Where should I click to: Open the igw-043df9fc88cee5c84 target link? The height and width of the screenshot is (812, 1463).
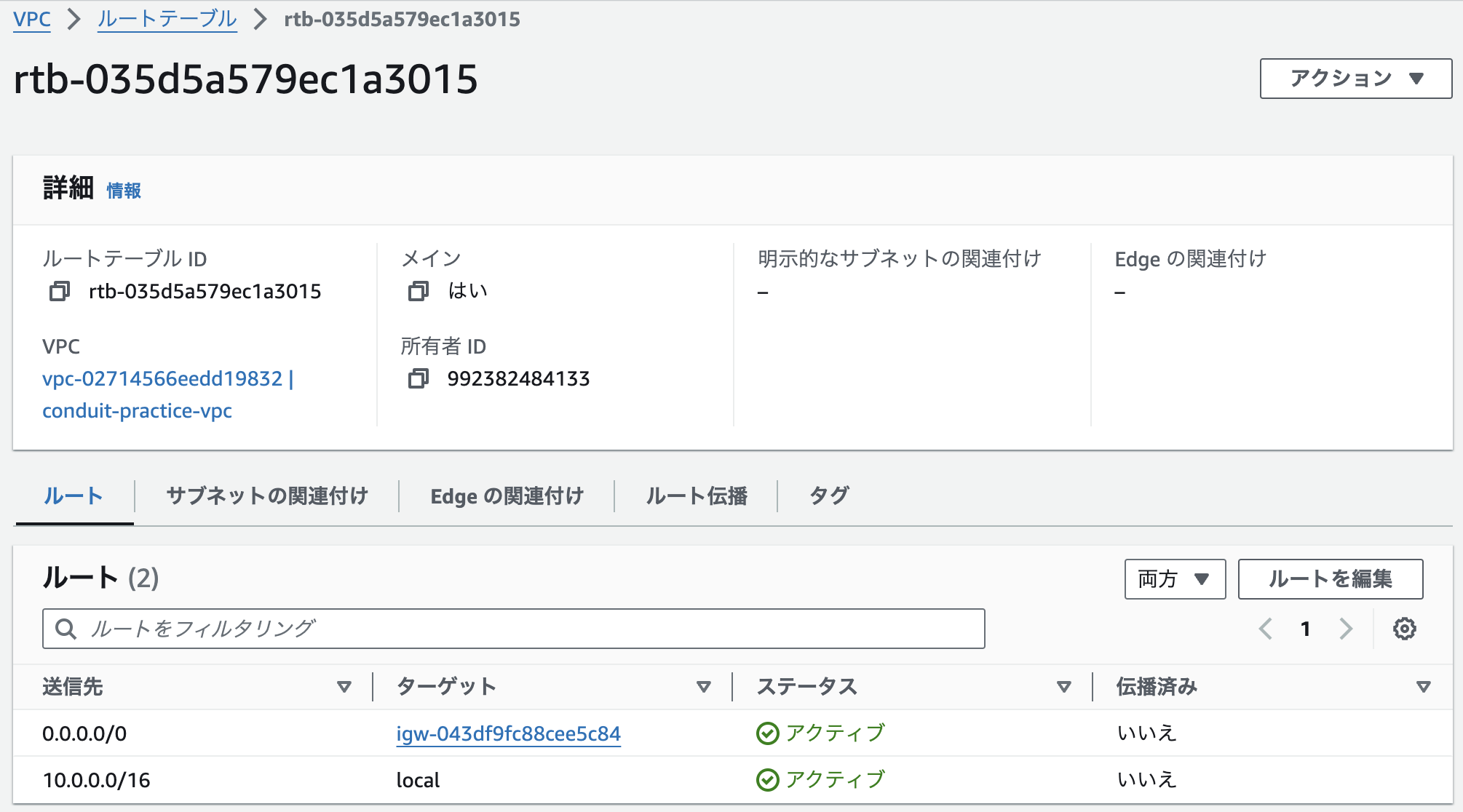508,733
